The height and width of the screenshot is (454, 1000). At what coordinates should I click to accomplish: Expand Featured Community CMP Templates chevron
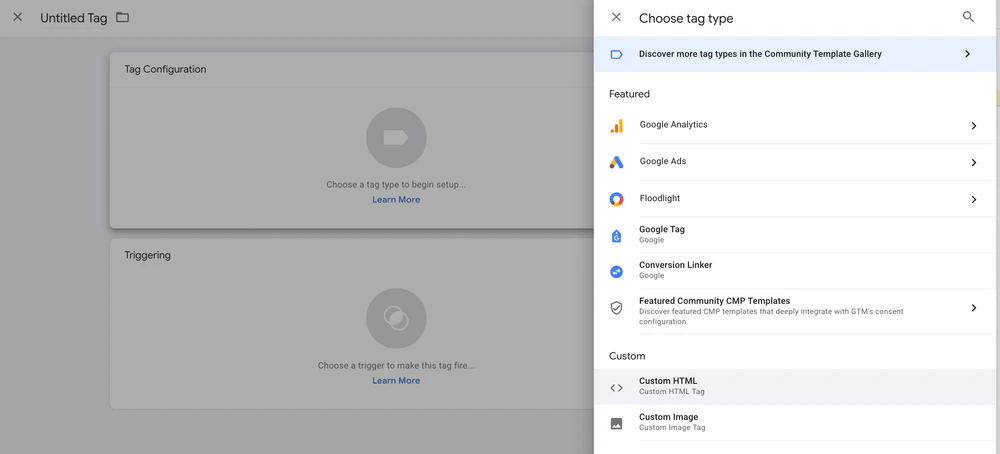(x=974, y=308)
